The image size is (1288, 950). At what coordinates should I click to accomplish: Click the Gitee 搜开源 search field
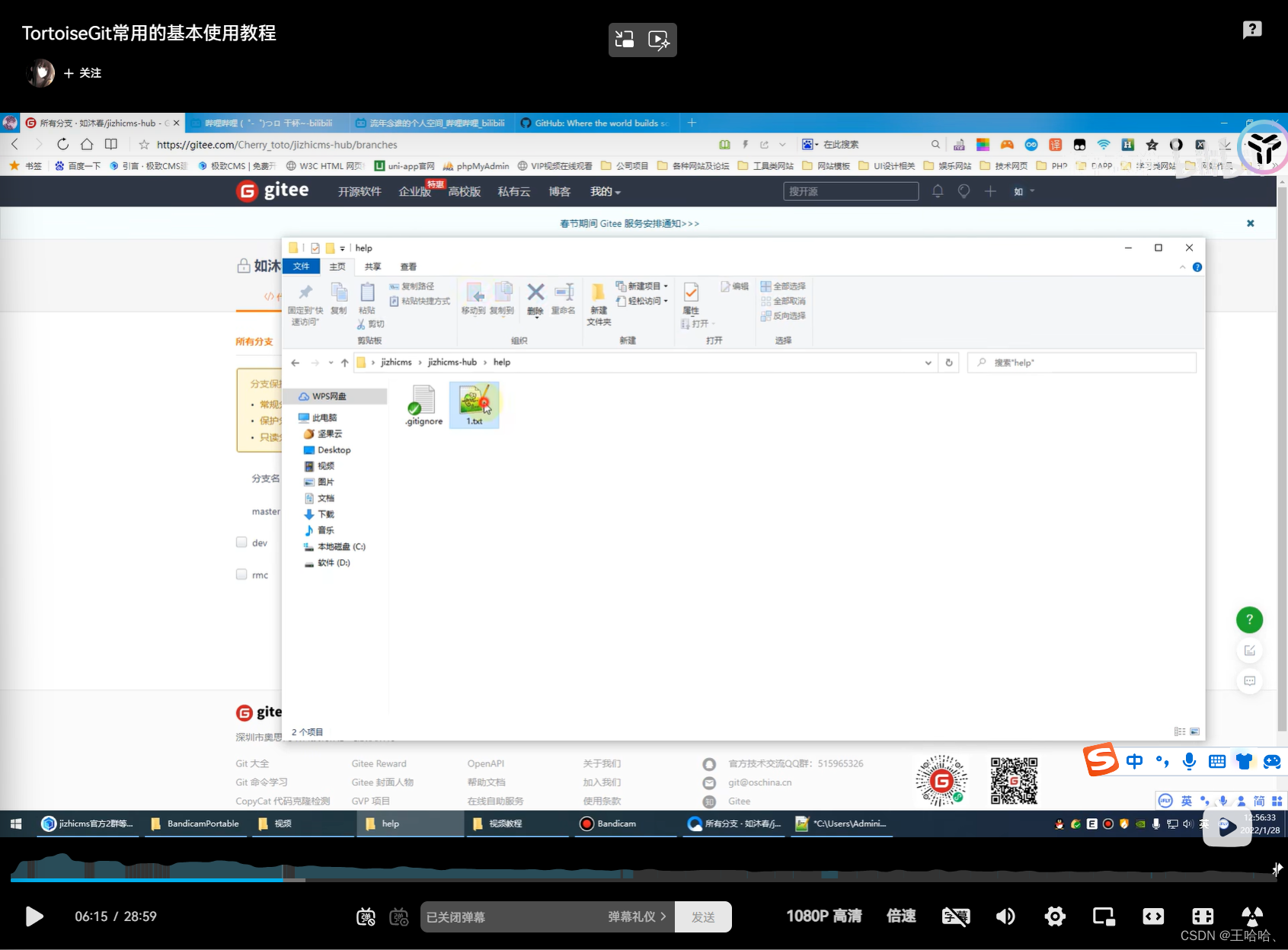(851, 191)
